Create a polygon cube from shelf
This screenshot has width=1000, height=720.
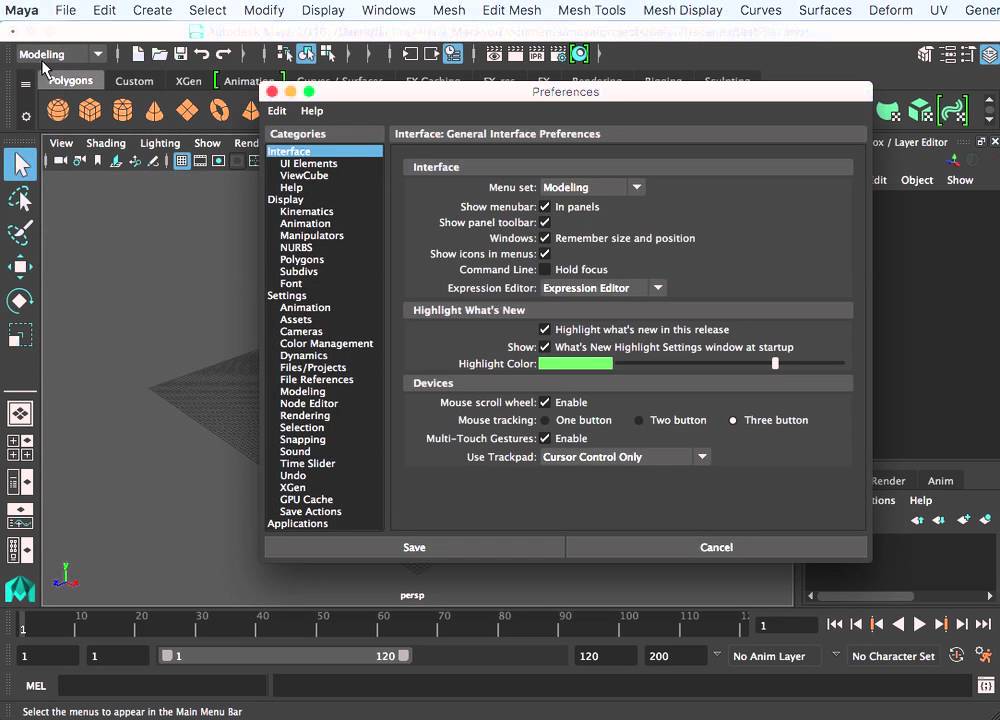pyautogui.click(x=90, y=110)
